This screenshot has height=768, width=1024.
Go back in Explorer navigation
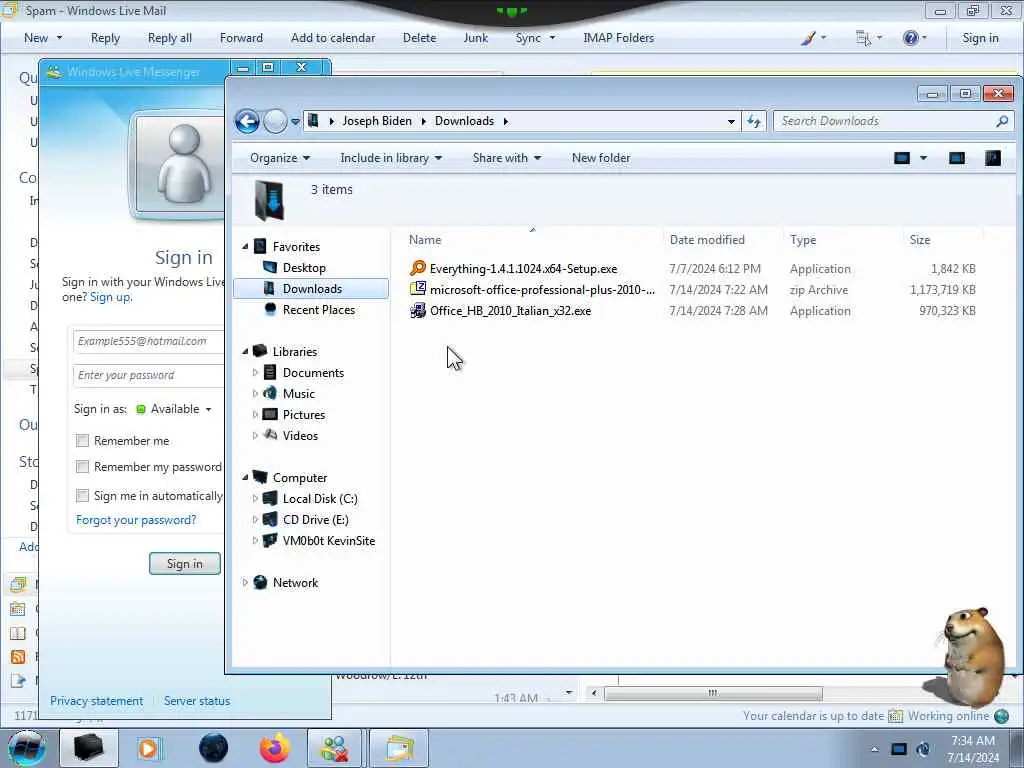pos(248,121)
